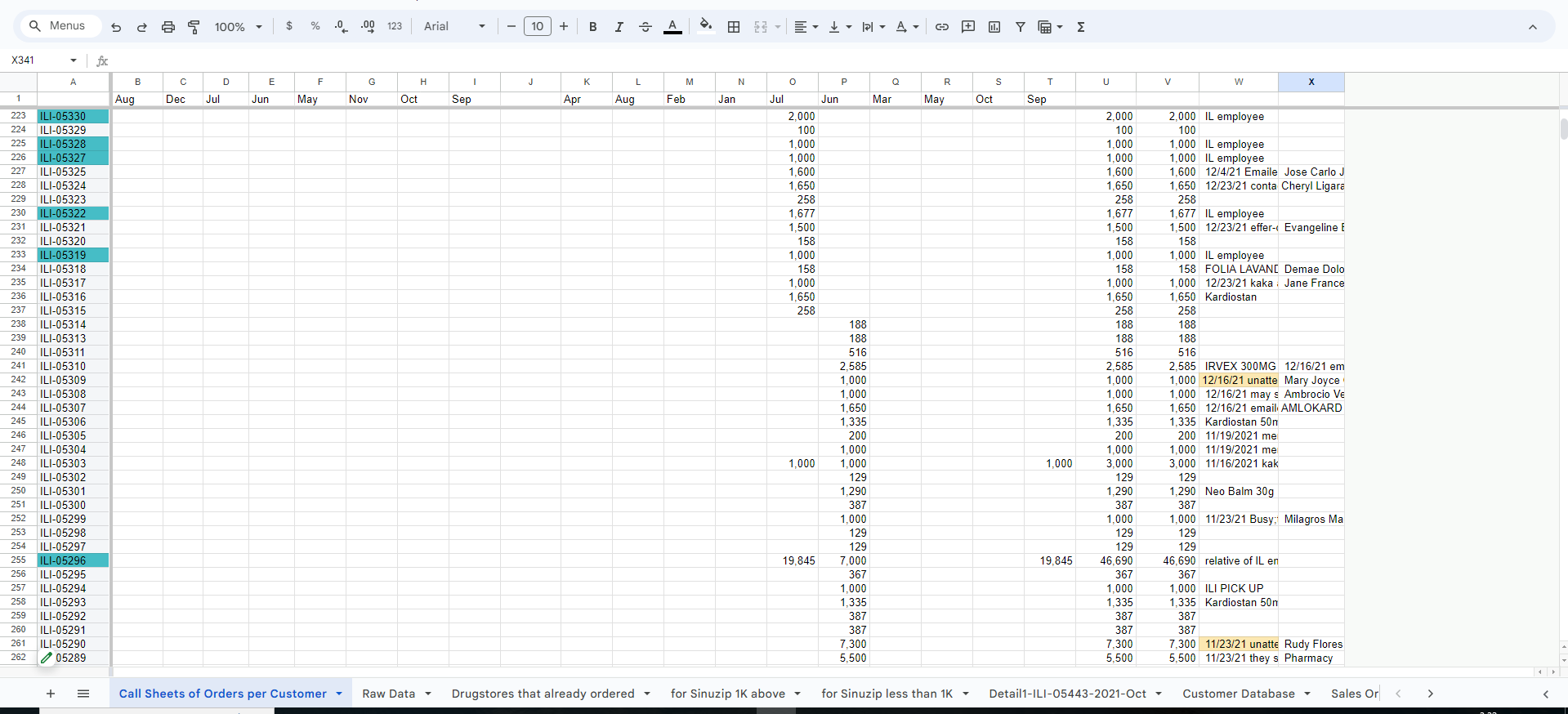Viewport: 1568px width, 714px height.
Task: Select column A header
Action: point(74,82)
